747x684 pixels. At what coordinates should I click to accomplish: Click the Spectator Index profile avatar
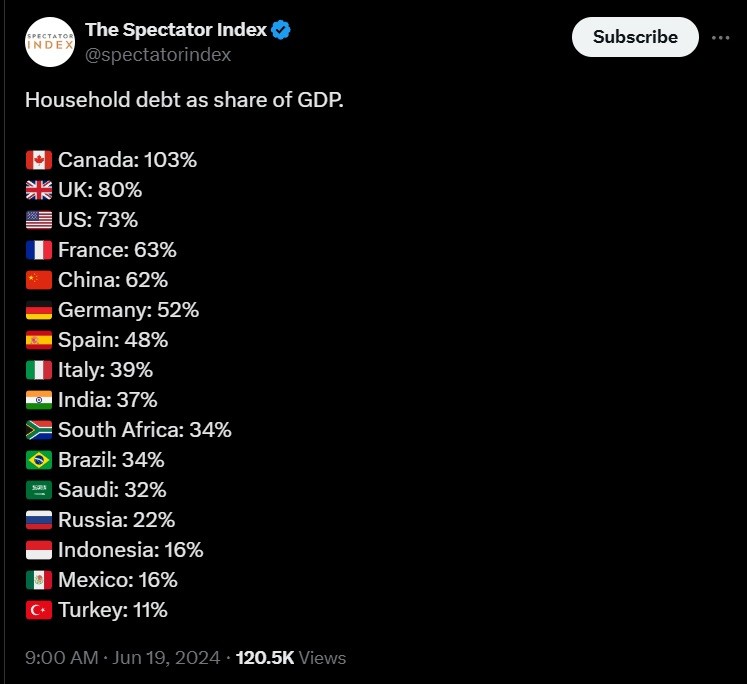tap(50, 41)
